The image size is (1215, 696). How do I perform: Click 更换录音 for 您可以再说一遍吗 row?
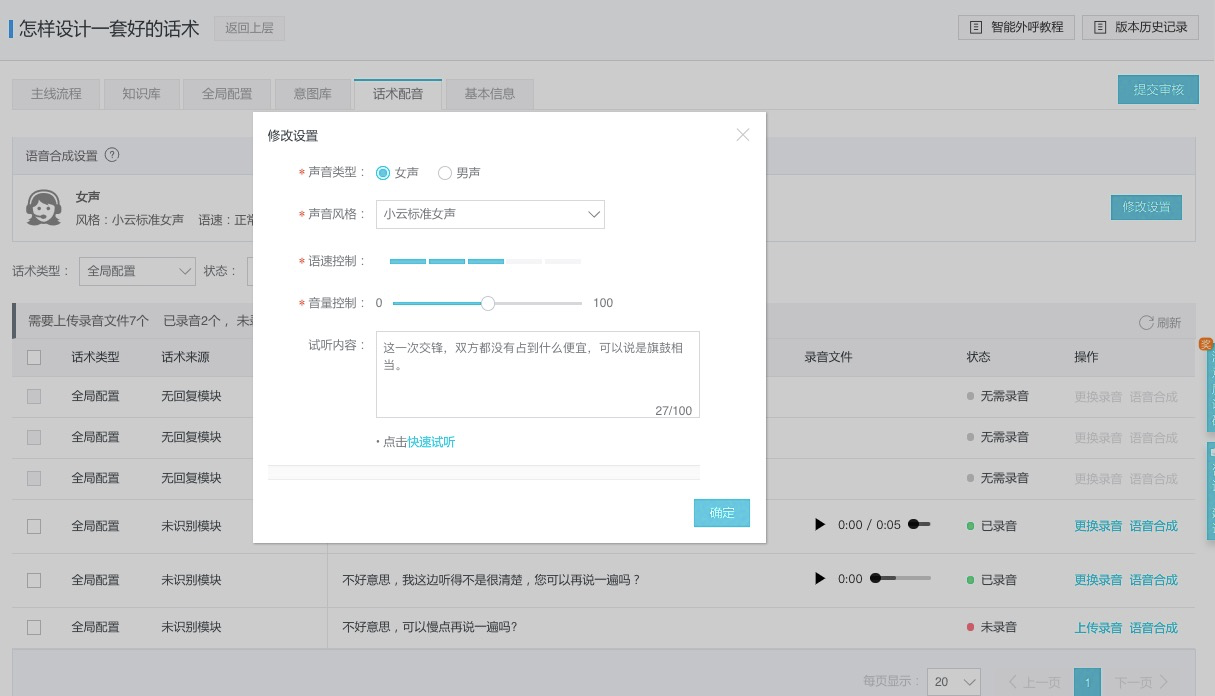pyautogui.click(x=1098, y=580)
